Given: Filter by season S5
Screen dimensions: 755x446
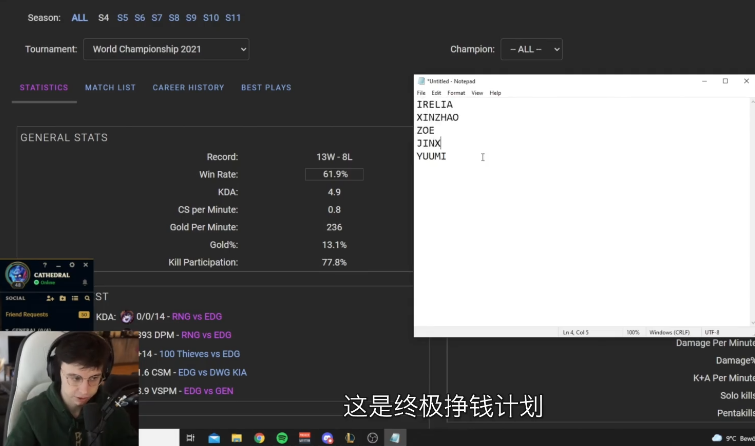Looking at the screenshot, I should (123, 18).
